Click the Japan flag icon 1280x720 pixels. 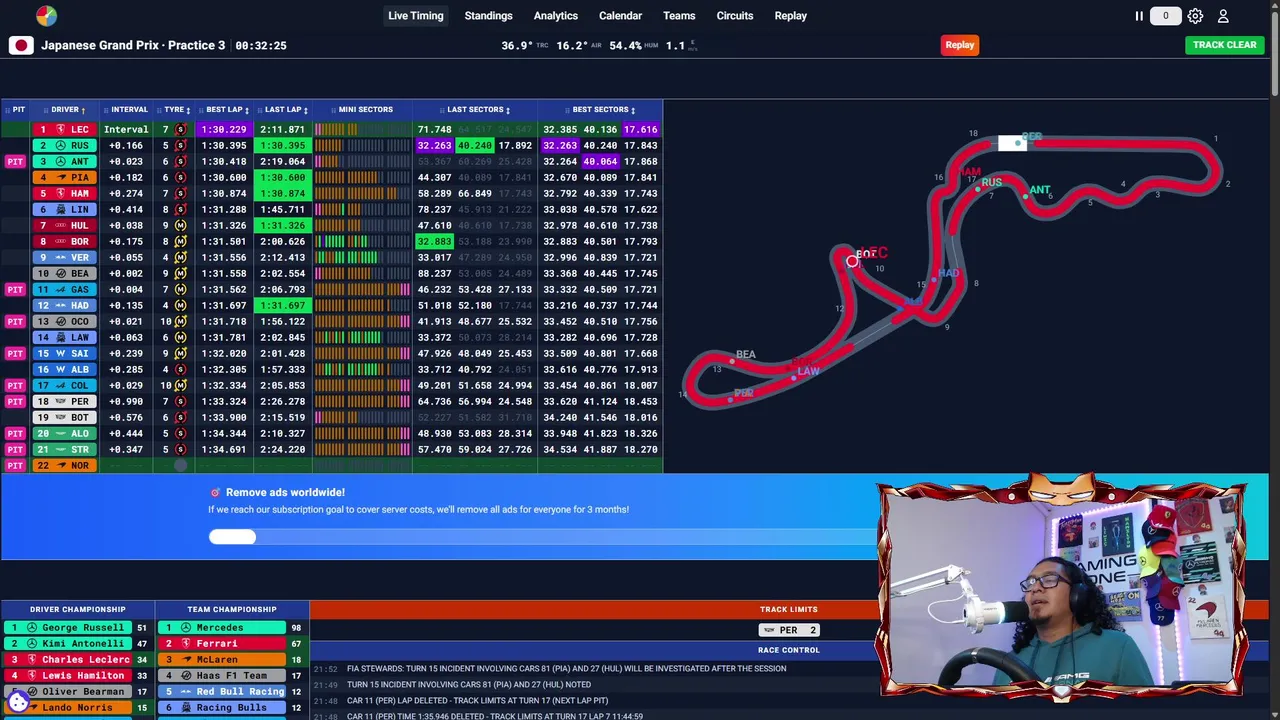point(21,45)
